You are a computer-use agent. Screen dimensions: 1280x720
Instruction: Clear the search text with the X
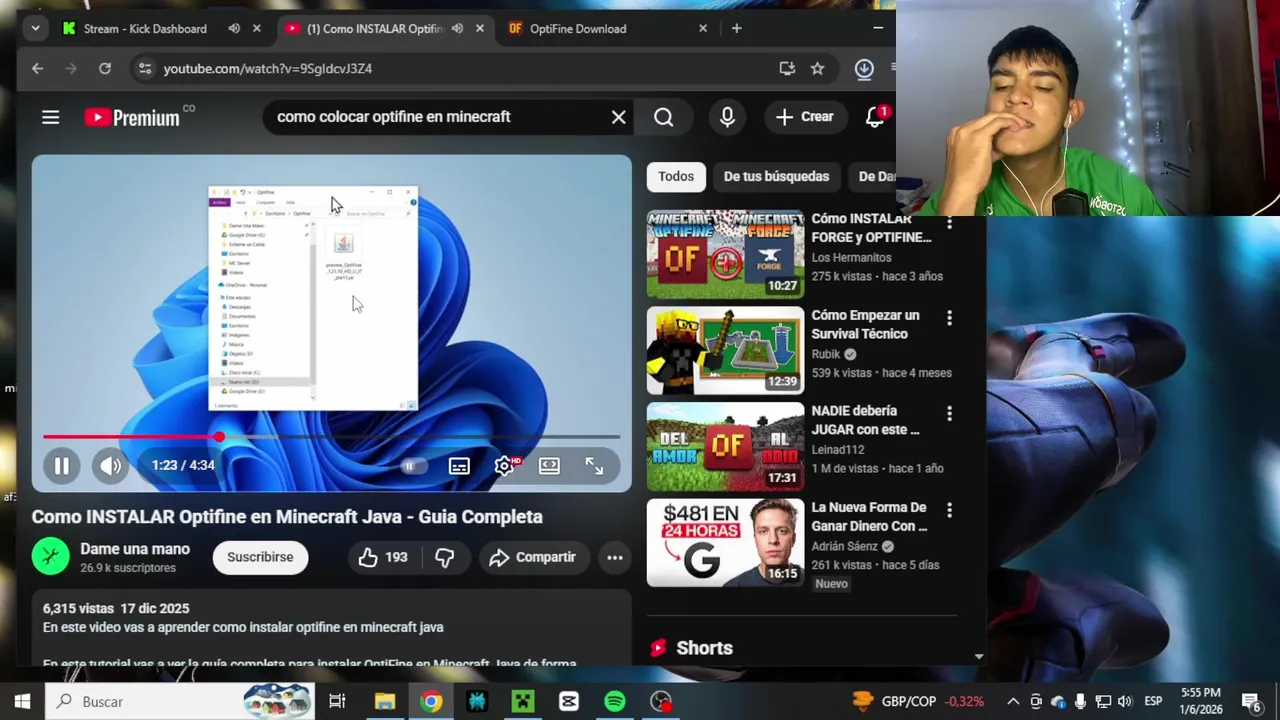point(619,117)
